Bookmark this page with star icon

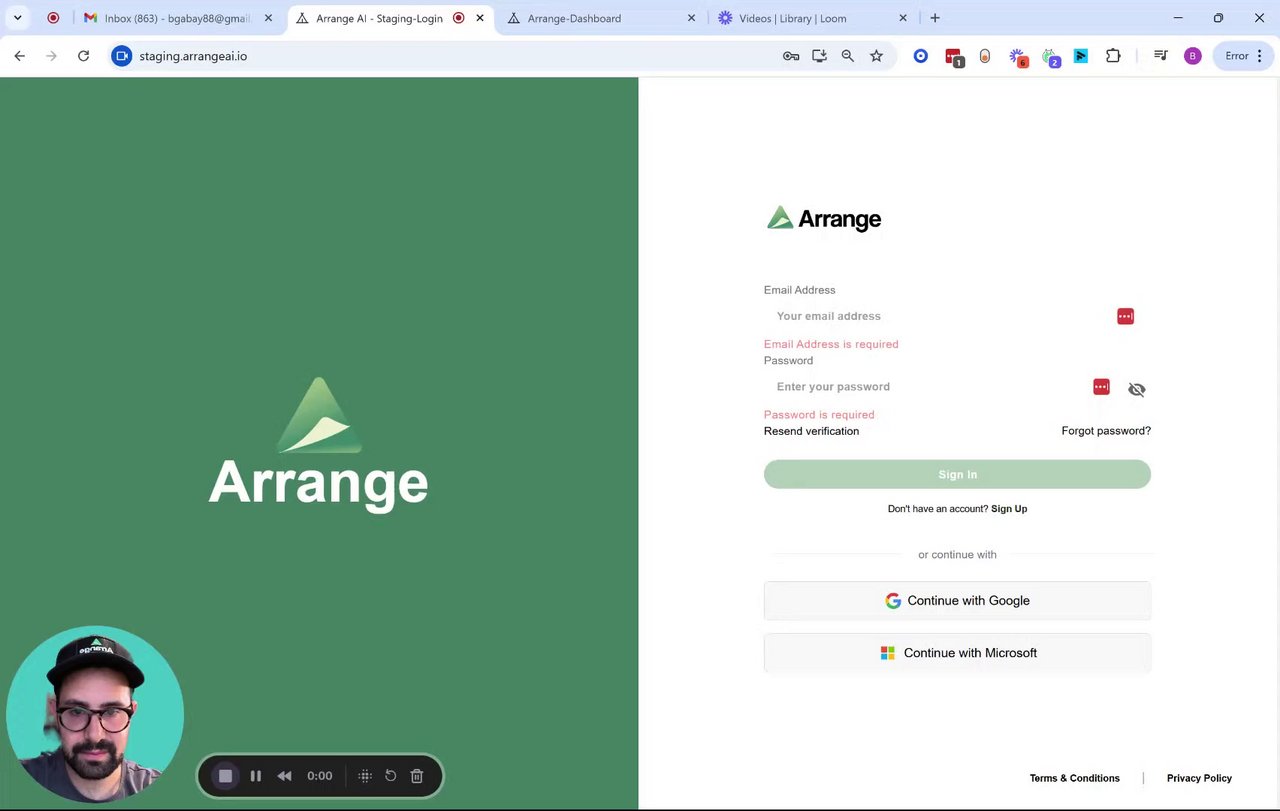[x=876, y=56]
